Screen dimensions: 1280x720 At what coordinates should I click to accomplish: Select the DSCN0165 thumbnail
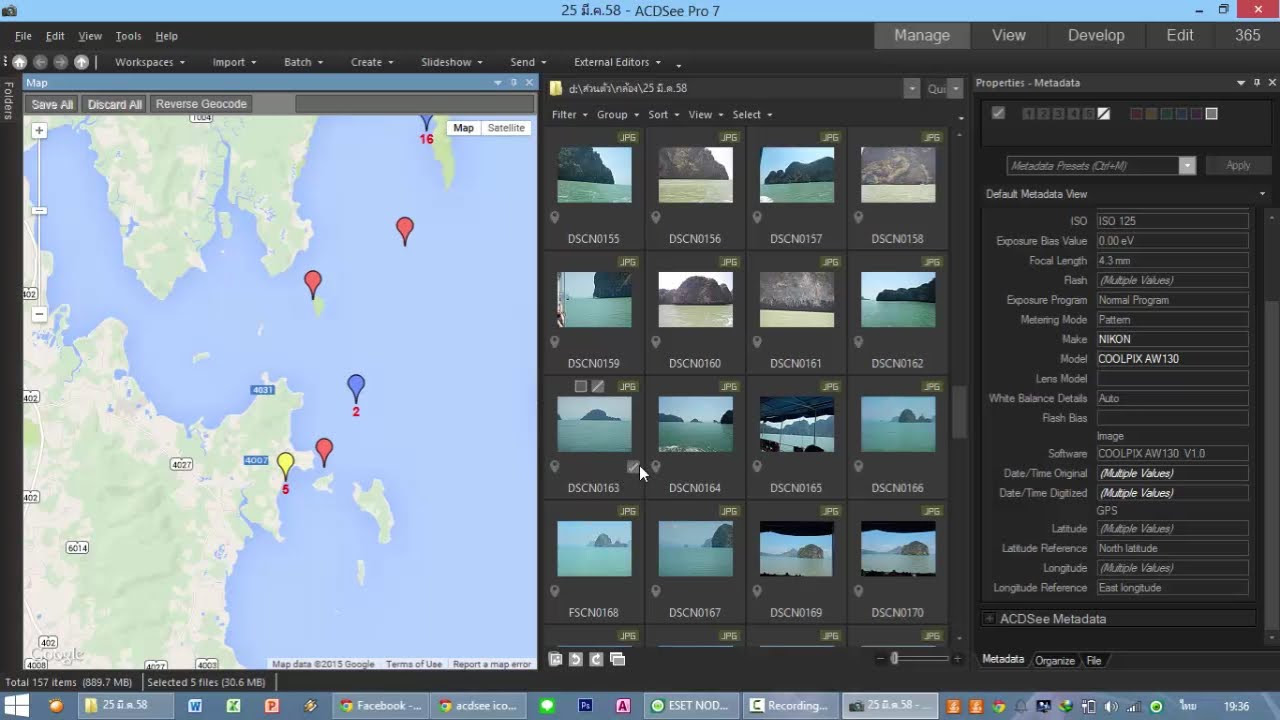click(x=796, y=424)
